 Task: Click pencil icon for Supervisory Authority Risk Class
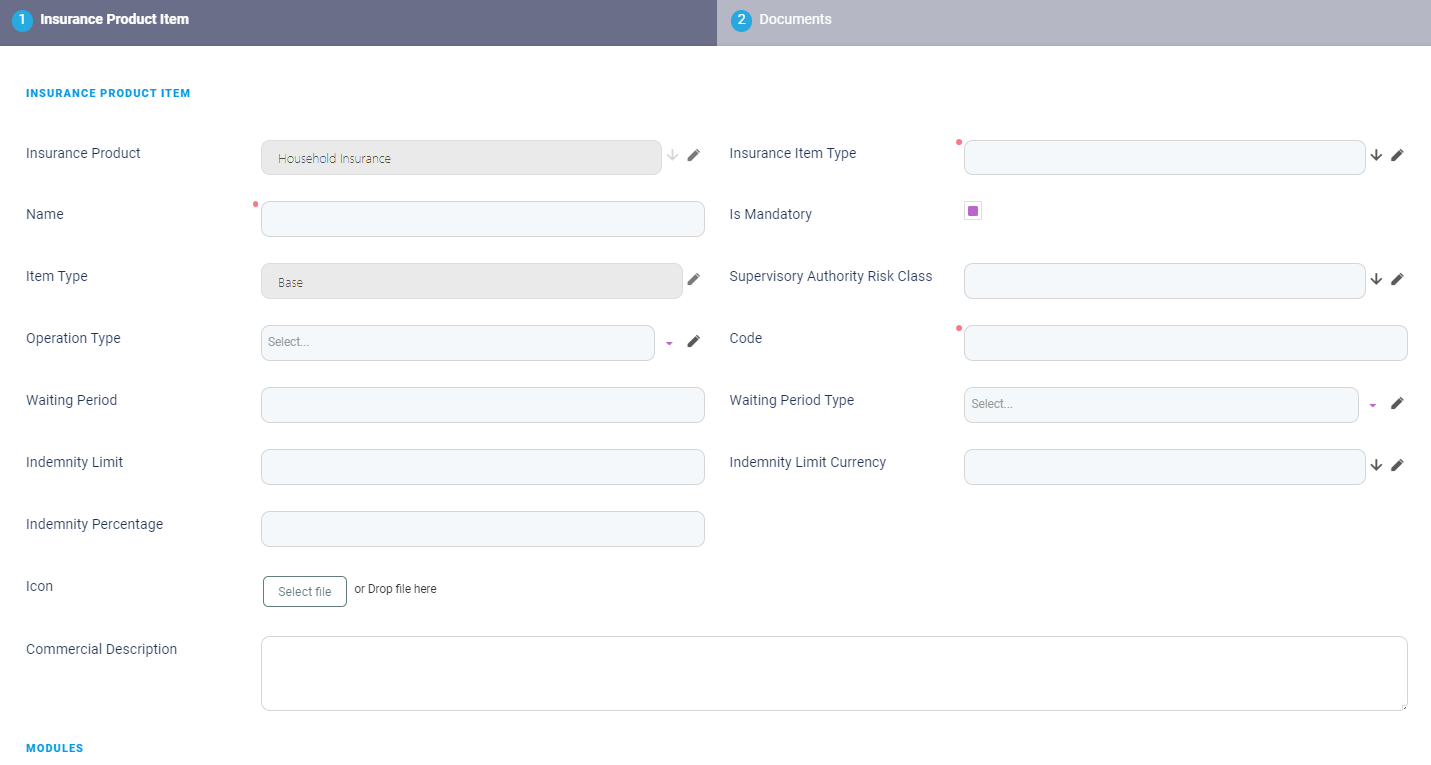(x=1397, y=279)
